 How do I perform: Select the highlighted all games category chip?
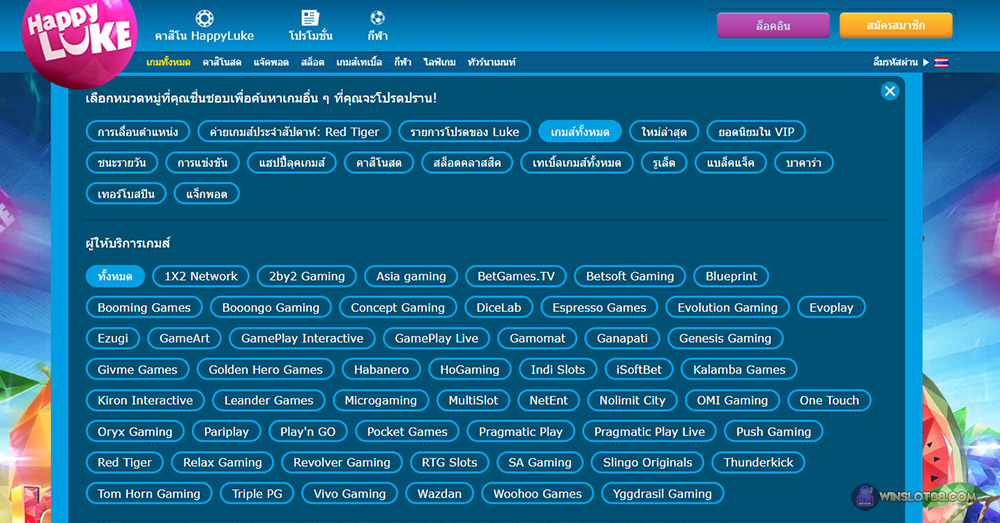coord(580,131)
